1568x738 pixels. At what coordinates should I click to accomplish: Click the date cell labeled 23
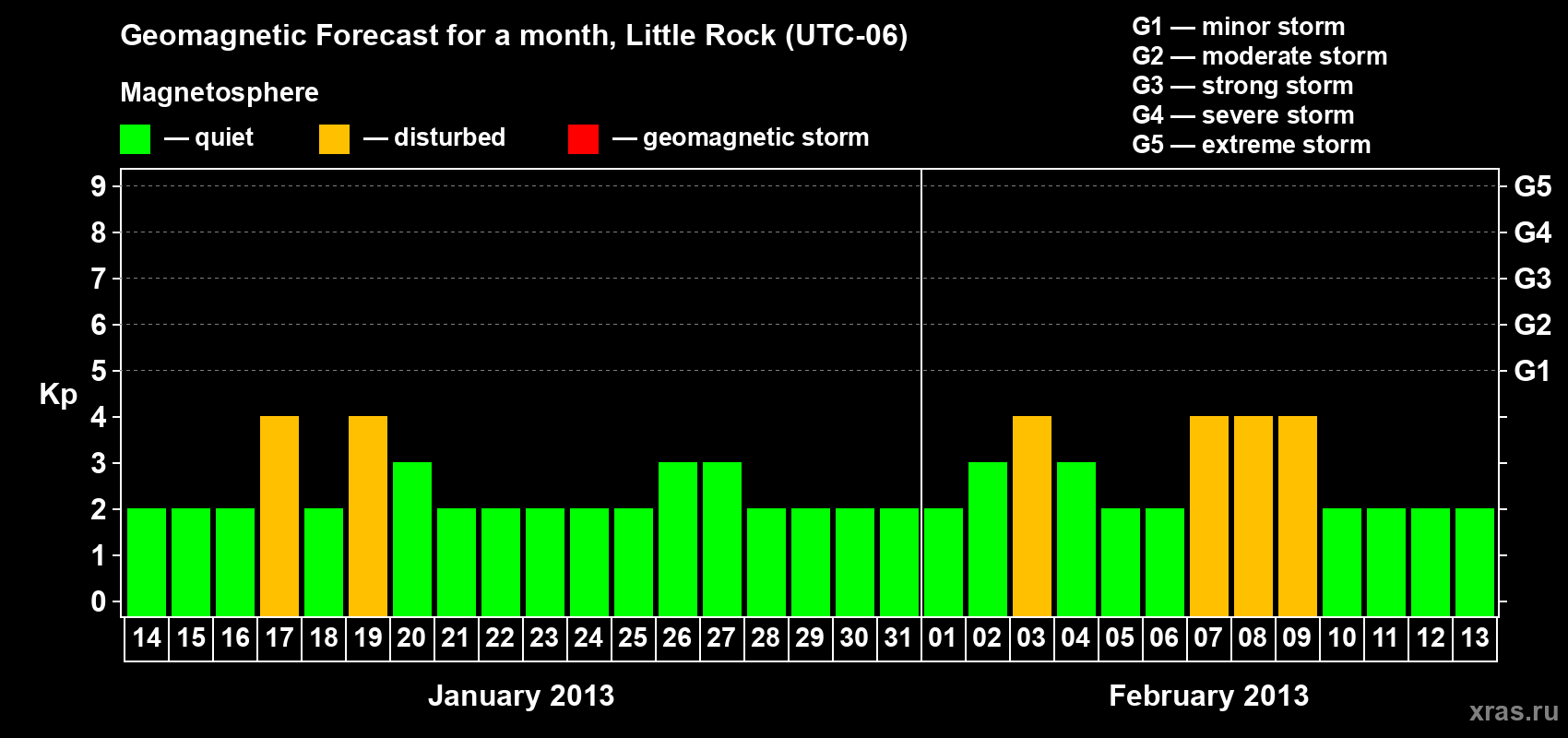[x=544, y=638]
